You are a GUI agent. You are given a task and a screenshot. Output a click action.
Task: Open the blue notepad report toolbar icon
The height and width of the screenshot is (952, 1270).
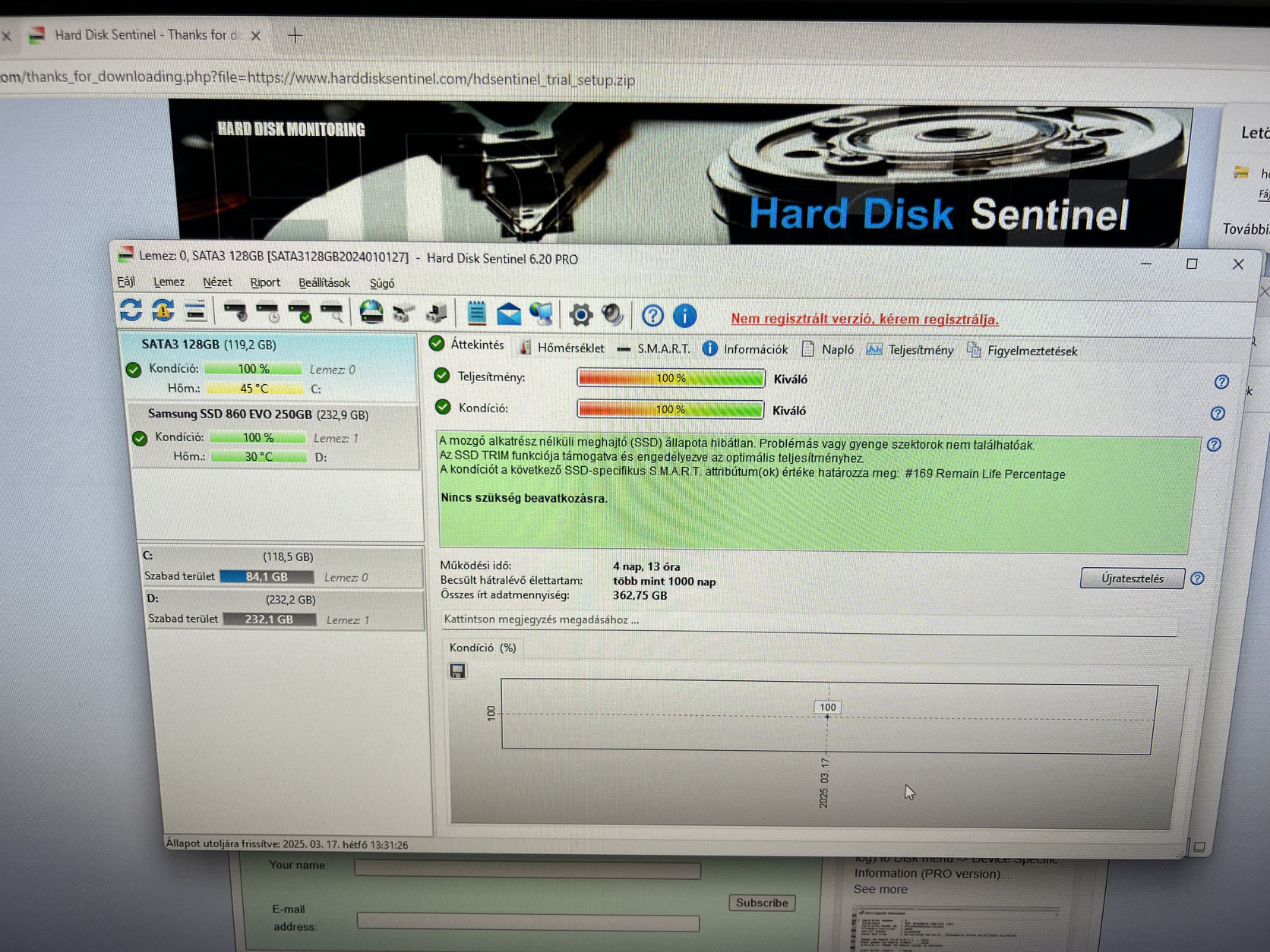tap(476, 313)
